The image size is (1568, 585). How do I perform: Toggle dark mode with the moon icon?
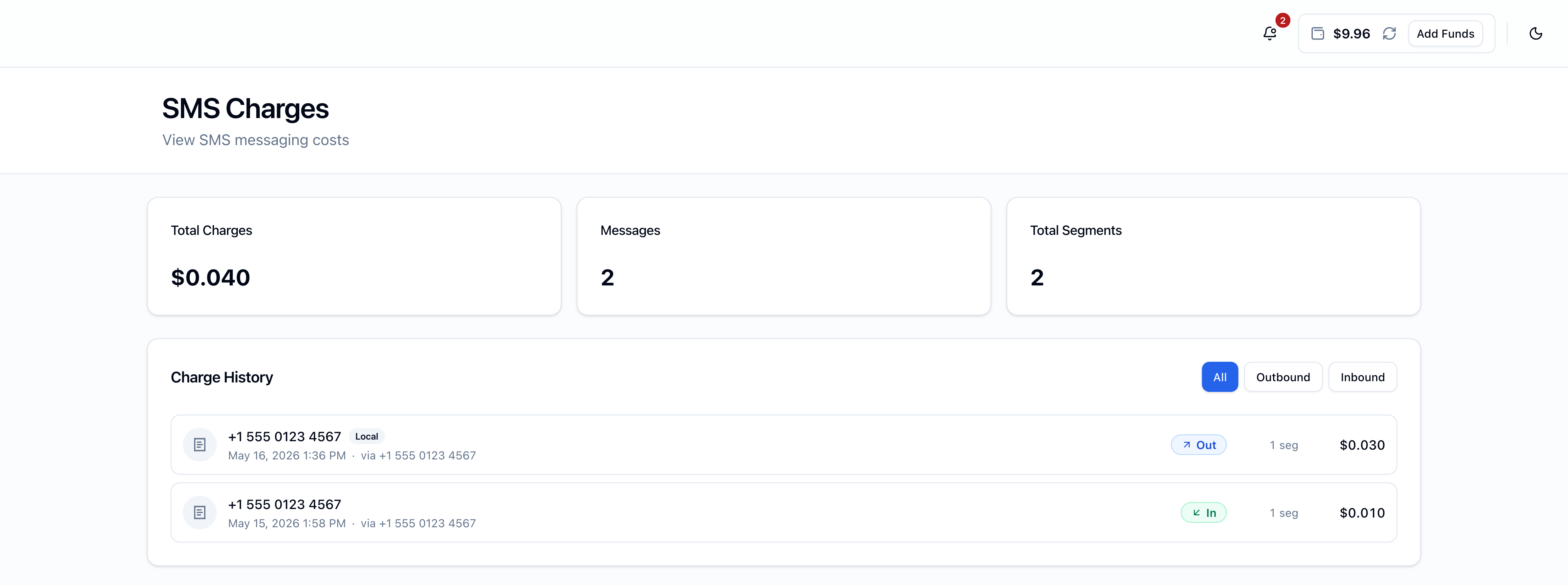1535,34
